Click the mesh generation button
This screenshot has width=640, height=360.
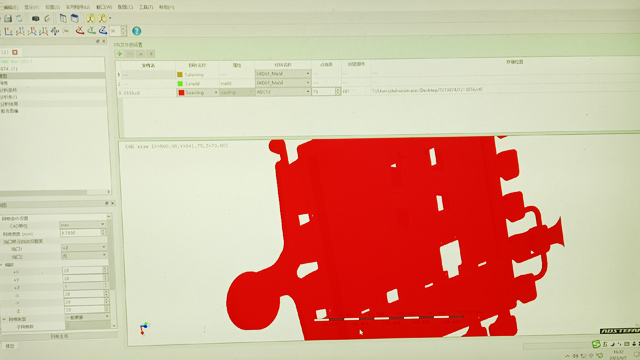point(60,336)
